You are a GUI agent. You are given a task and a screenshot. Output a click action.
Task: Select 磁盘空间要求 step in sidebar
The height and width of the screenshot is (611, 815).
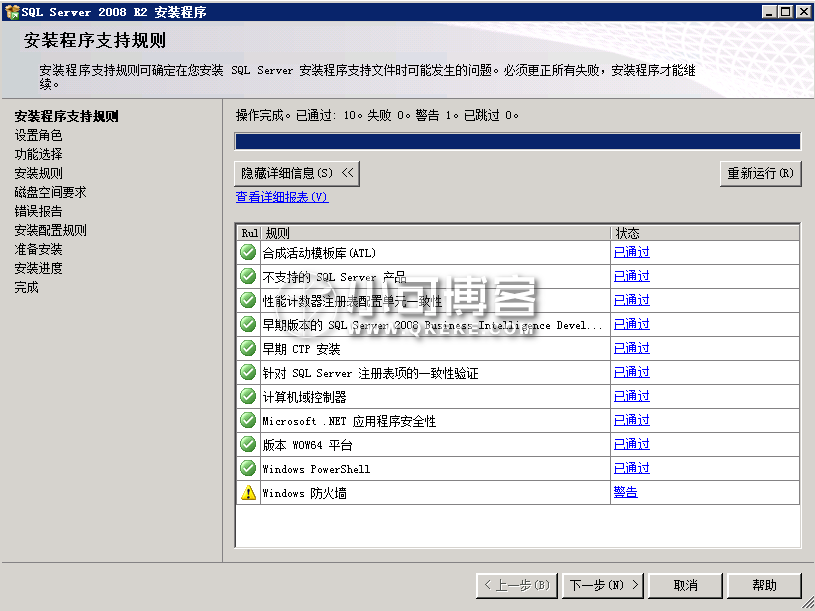coord(50,192)
